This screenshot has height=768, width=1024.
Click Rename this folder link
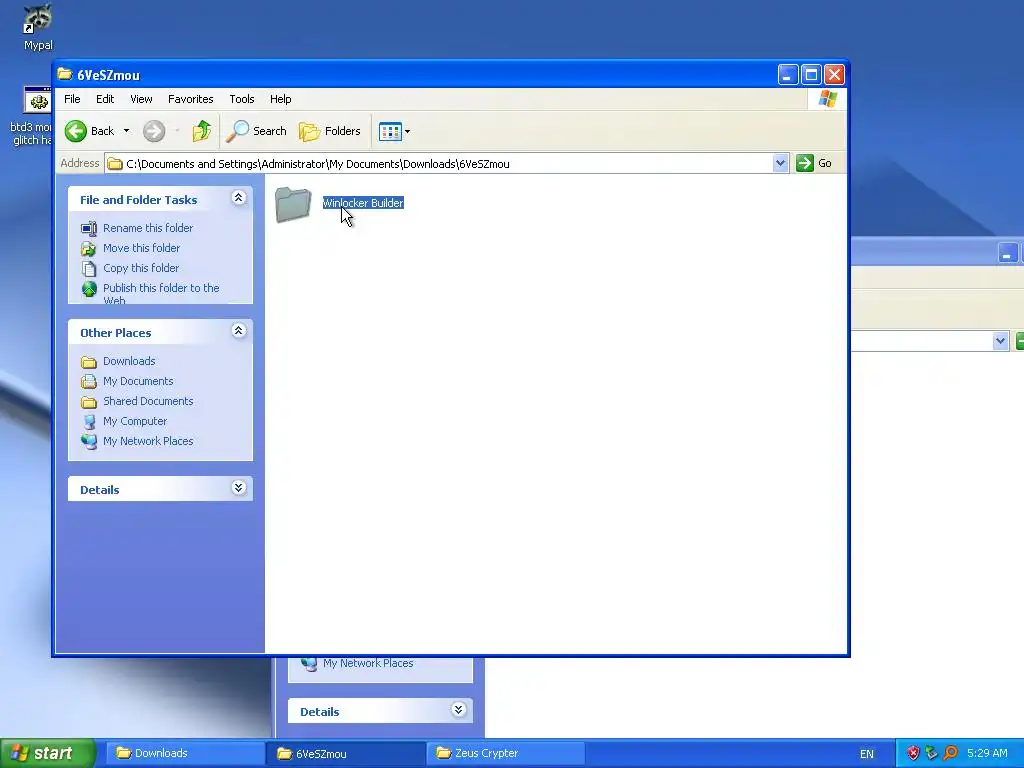point(148,228)
